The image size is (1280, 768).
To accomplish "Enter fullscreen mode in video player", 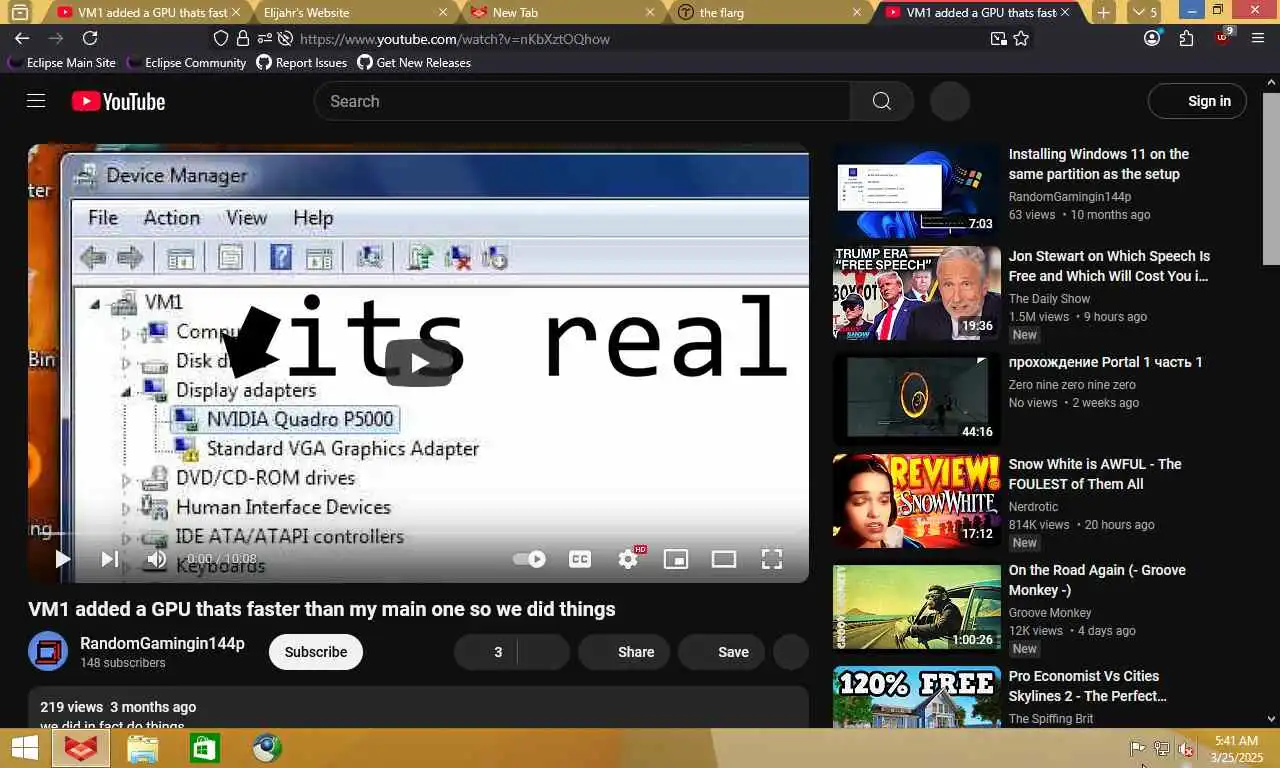I will click(x=772, y=559).
